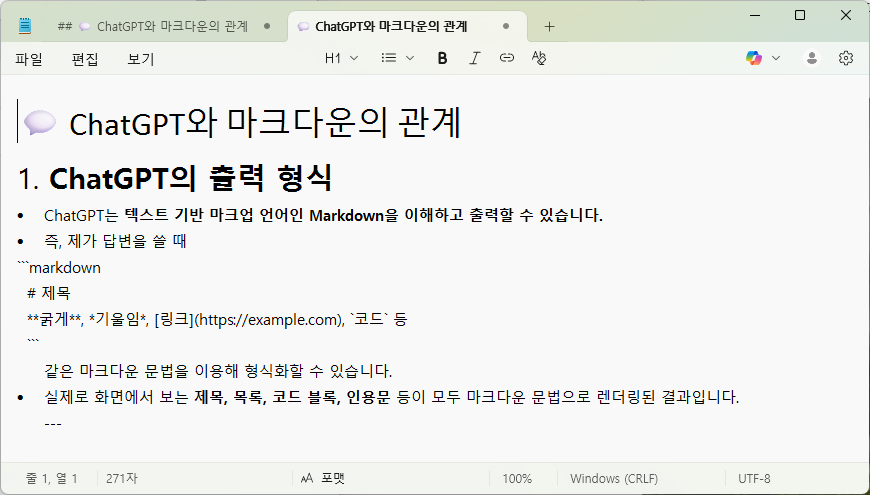870x495 pixels.
Task: Open settings with the gear icon
Action: coord(846,58)
